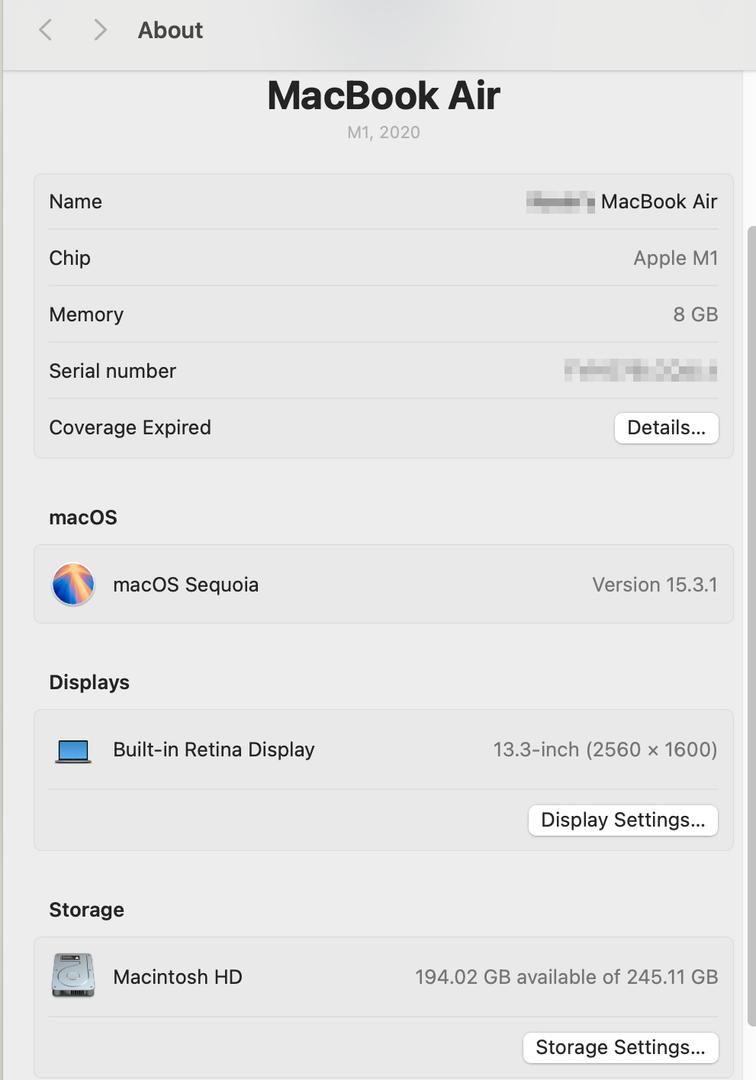Click the blurred serial number value
756x1080 pixels.
click(640, 370)
